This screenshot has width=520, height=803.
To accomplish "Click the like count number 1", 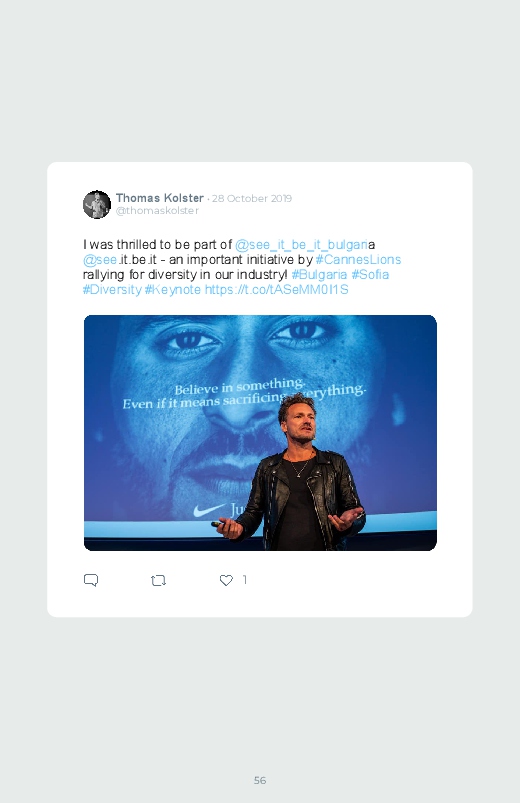I will (x=244, y=580).
